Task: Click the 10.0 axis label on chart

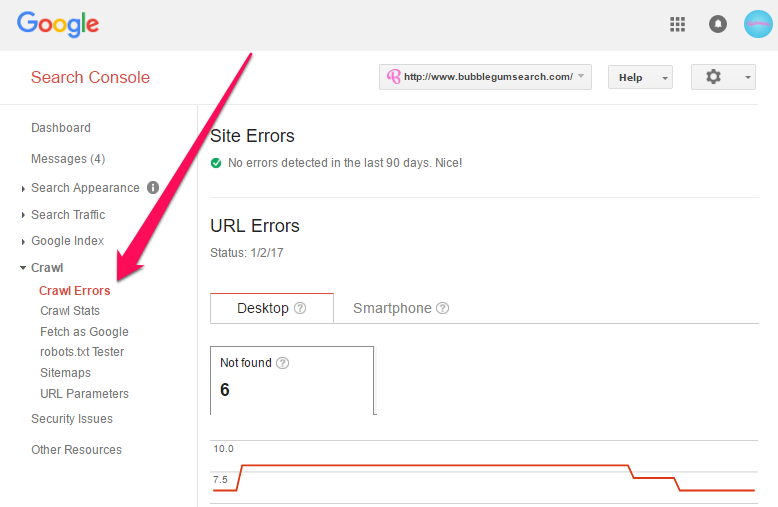Action: [223, 449]
